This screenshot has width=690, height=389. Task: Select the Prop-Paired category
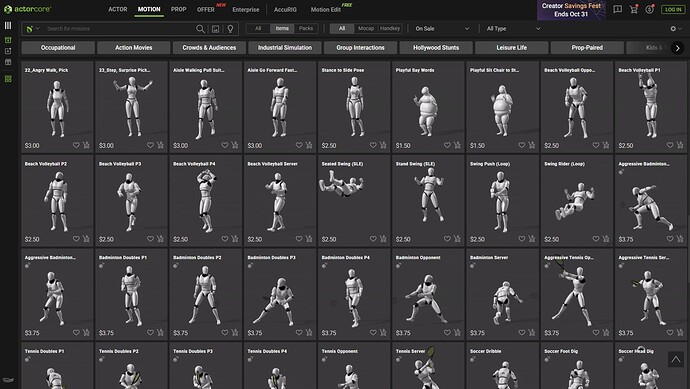[587, 48]
